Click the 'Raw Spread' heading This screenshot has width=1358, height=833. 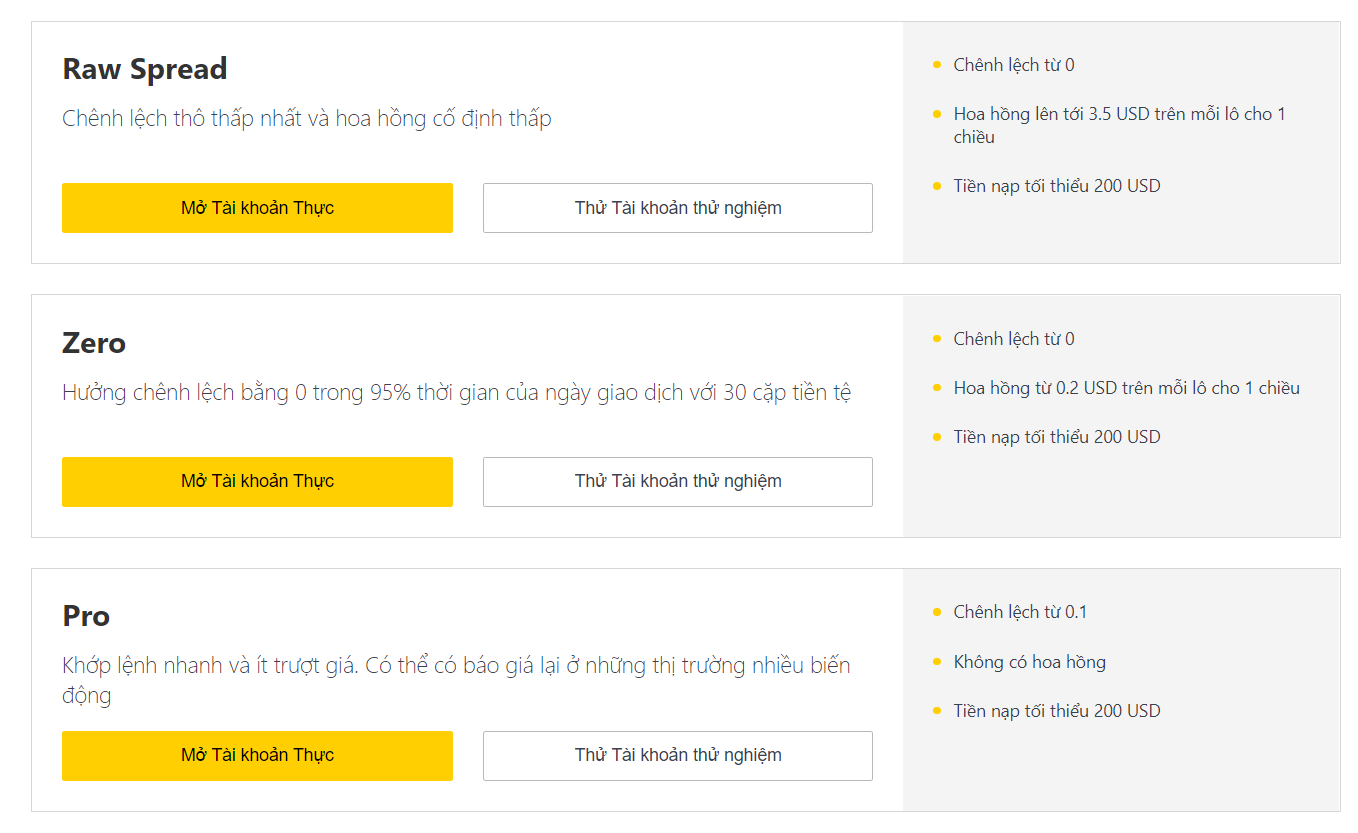point(145,69)
